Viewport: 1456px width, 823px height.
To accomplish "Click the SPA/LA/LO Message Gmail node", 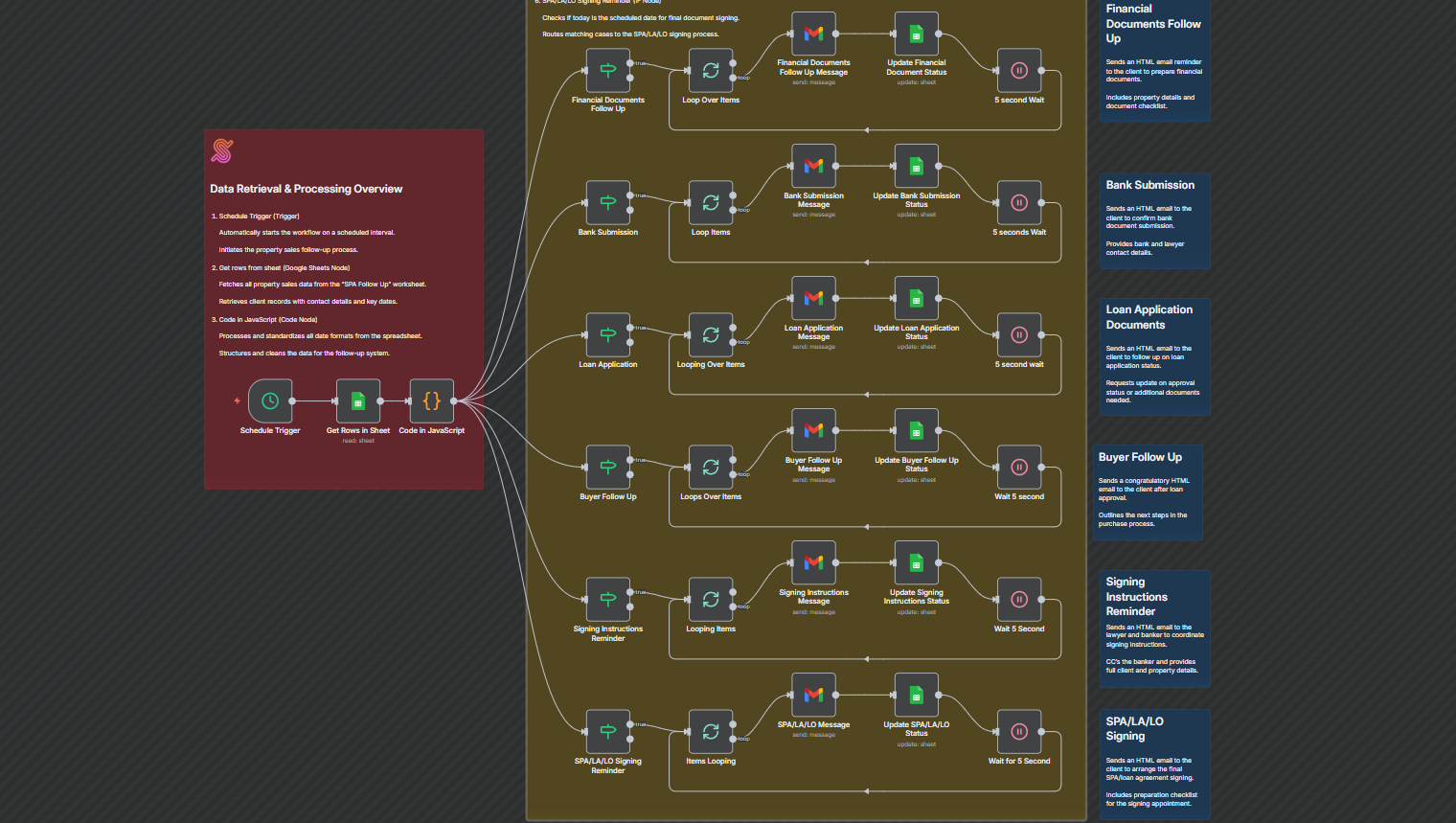I will pos(813,696).
